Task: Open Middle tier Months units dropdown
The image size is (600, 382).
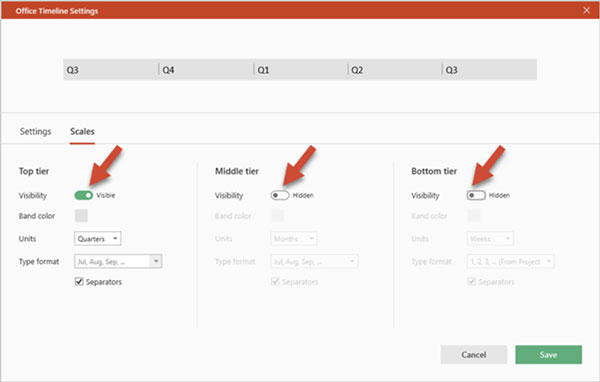Action: click(294, 238)
